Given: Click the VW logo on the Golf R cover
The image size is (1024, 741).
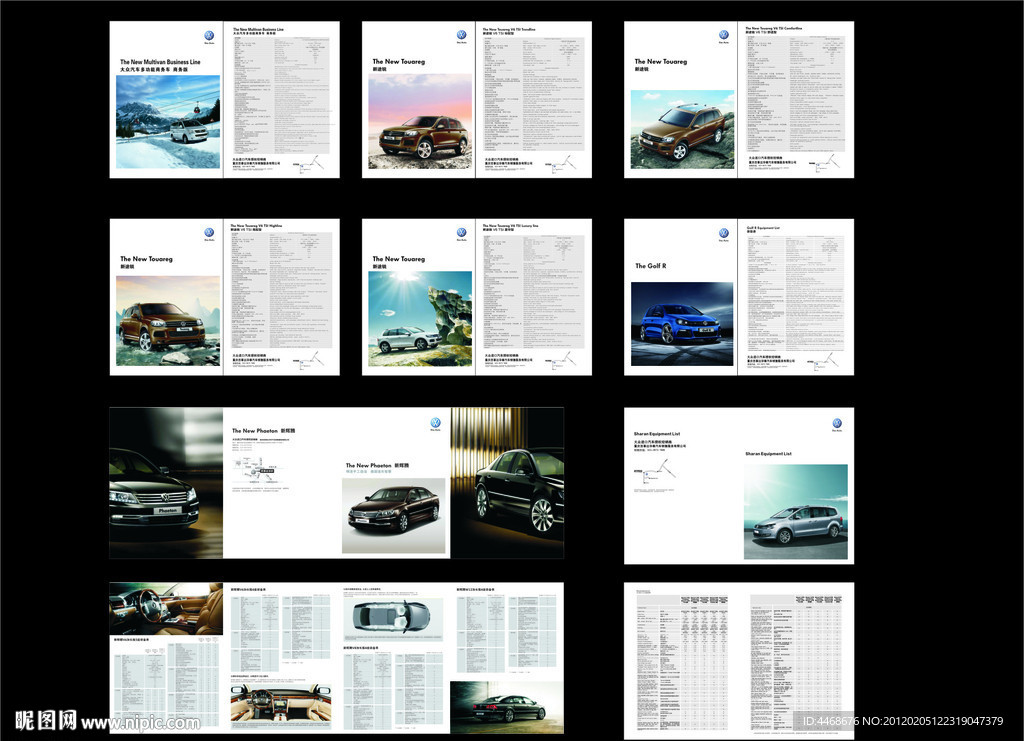Looking at the screenshot, I should 724,234.
